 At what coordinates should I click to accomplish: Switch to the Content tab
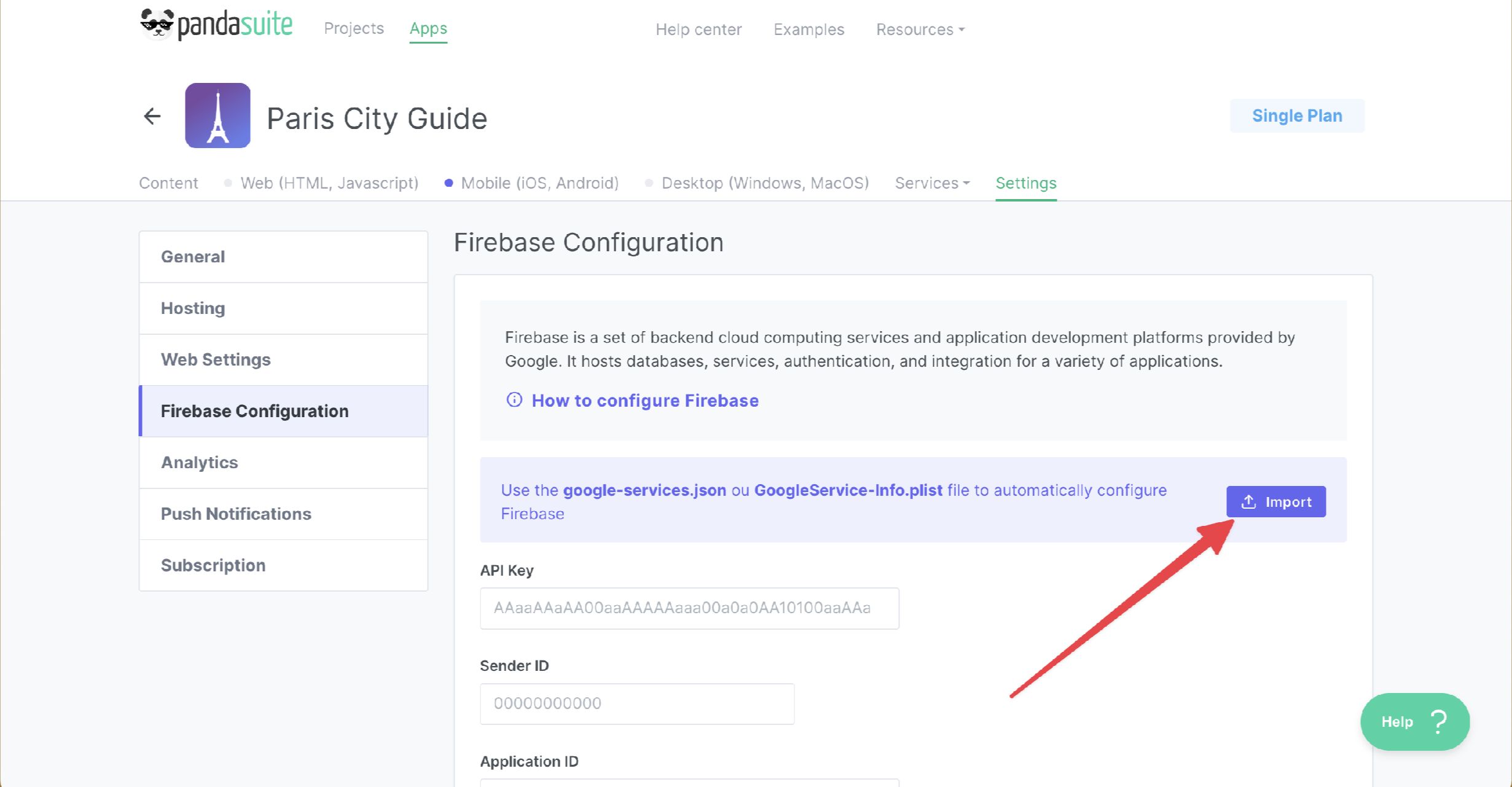(x=168, y=182)
